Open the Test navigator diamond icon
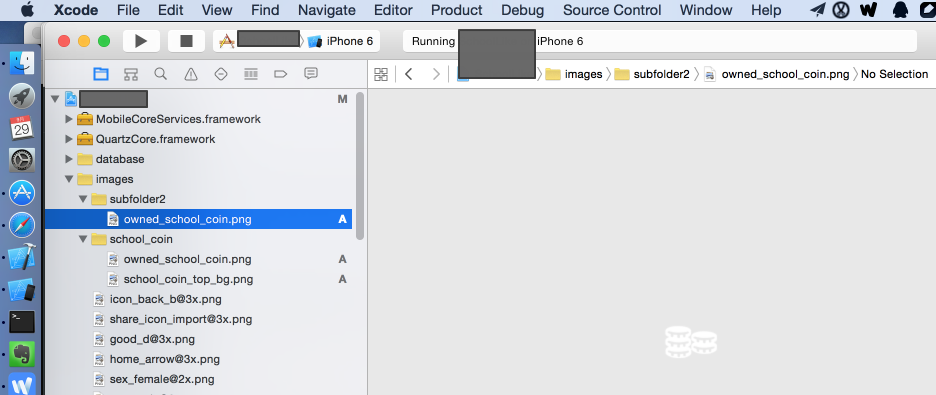This screenshot has width=936, height=395. click(x=221, y=74)
